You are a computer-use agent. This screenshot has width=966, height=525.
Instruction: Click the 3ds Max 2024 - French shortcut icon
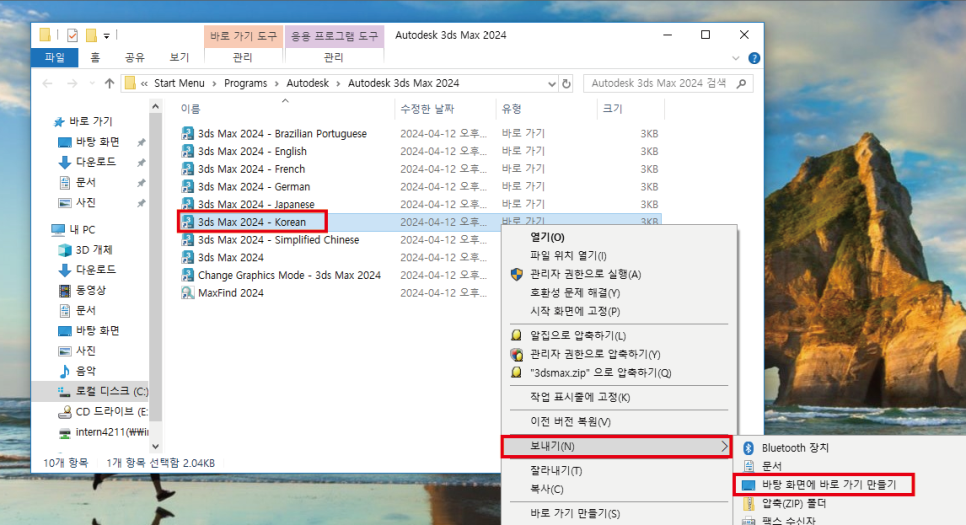coord(188,169)
